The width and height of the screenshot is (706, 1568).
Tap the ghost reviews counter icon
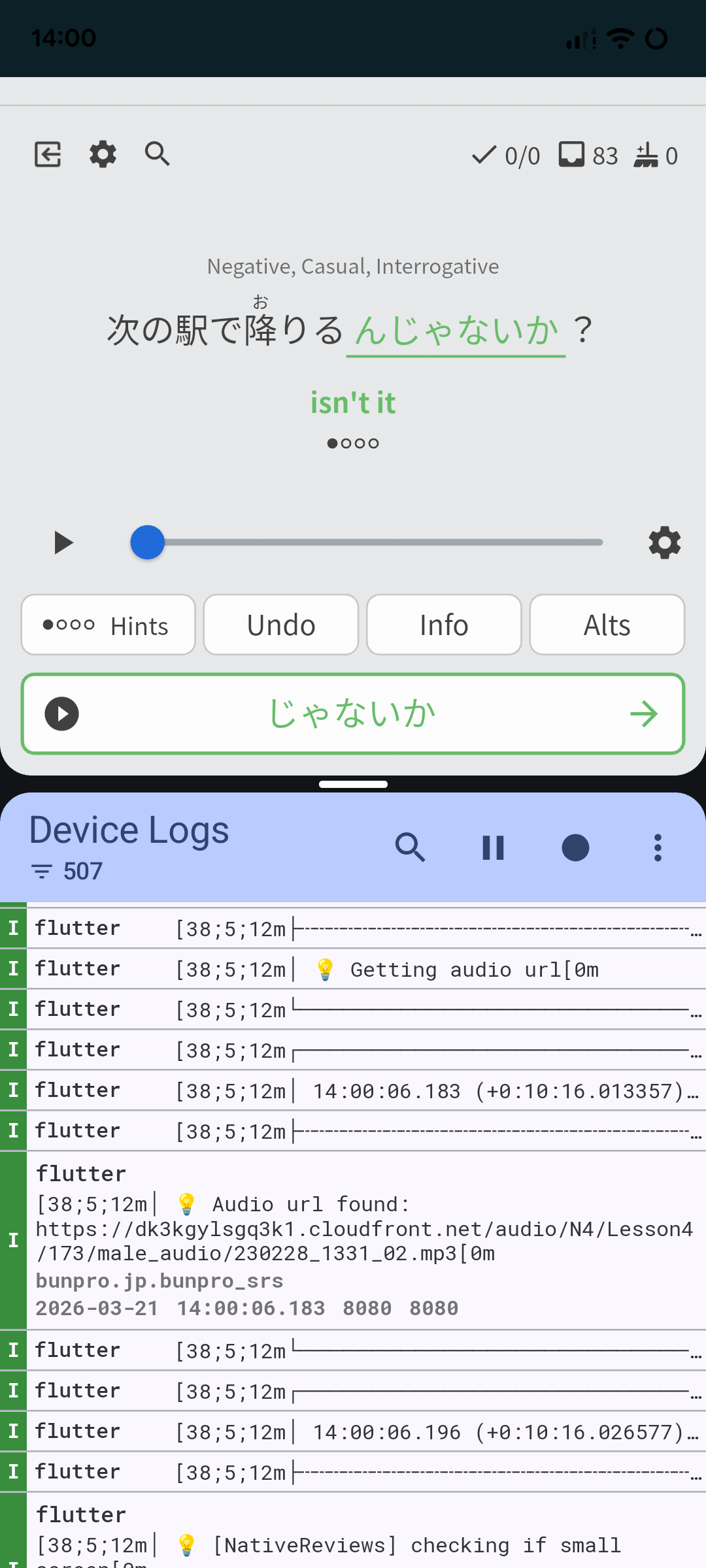tap(646, 155)
